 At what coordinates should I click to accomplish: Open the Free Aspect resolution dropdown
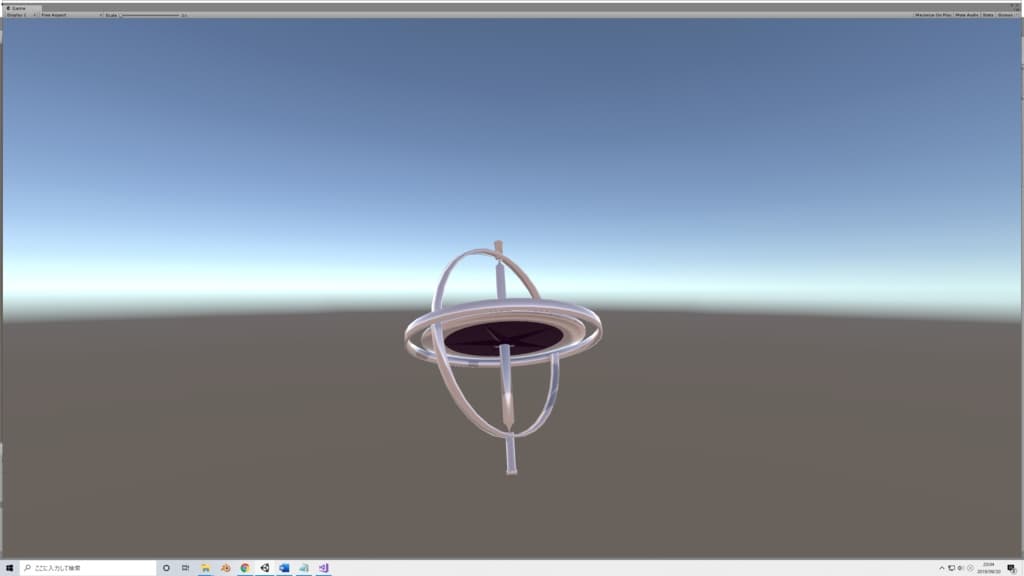[x=71, y=15]
